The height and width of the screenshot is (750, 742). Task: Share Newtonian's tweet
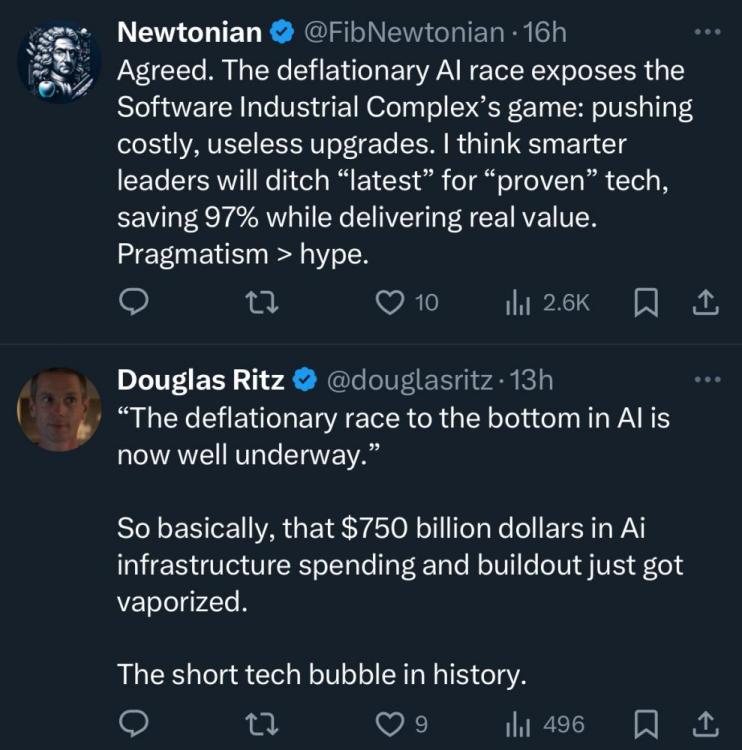[706, 301]
